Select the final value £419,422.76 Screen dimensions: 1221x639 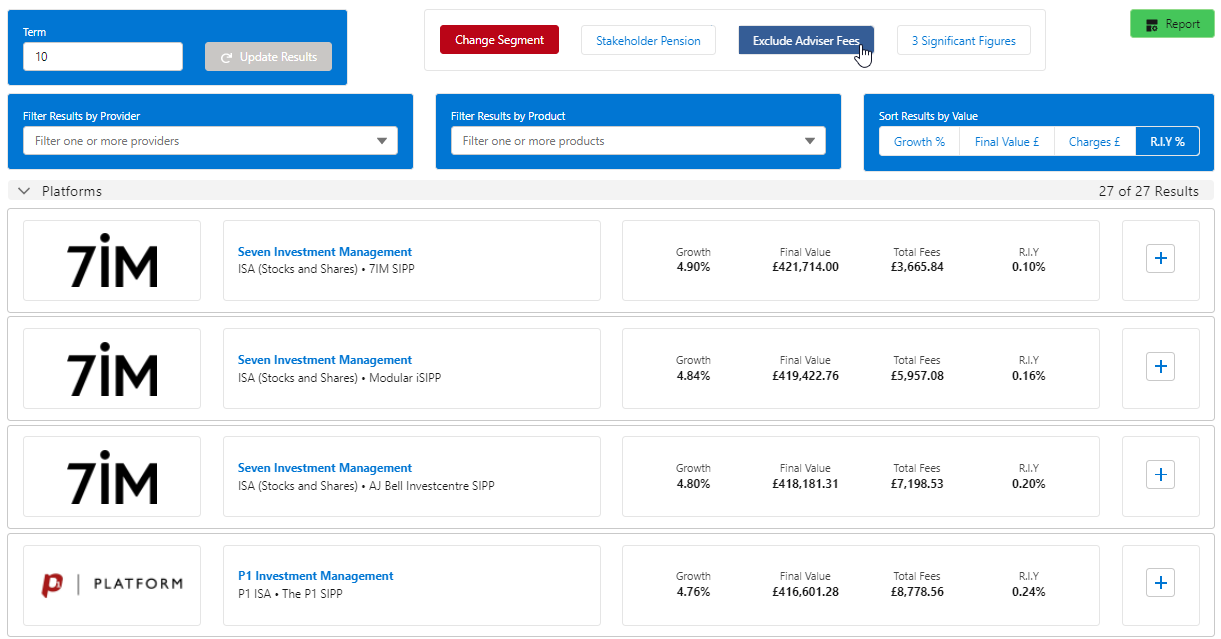[805, 376]
